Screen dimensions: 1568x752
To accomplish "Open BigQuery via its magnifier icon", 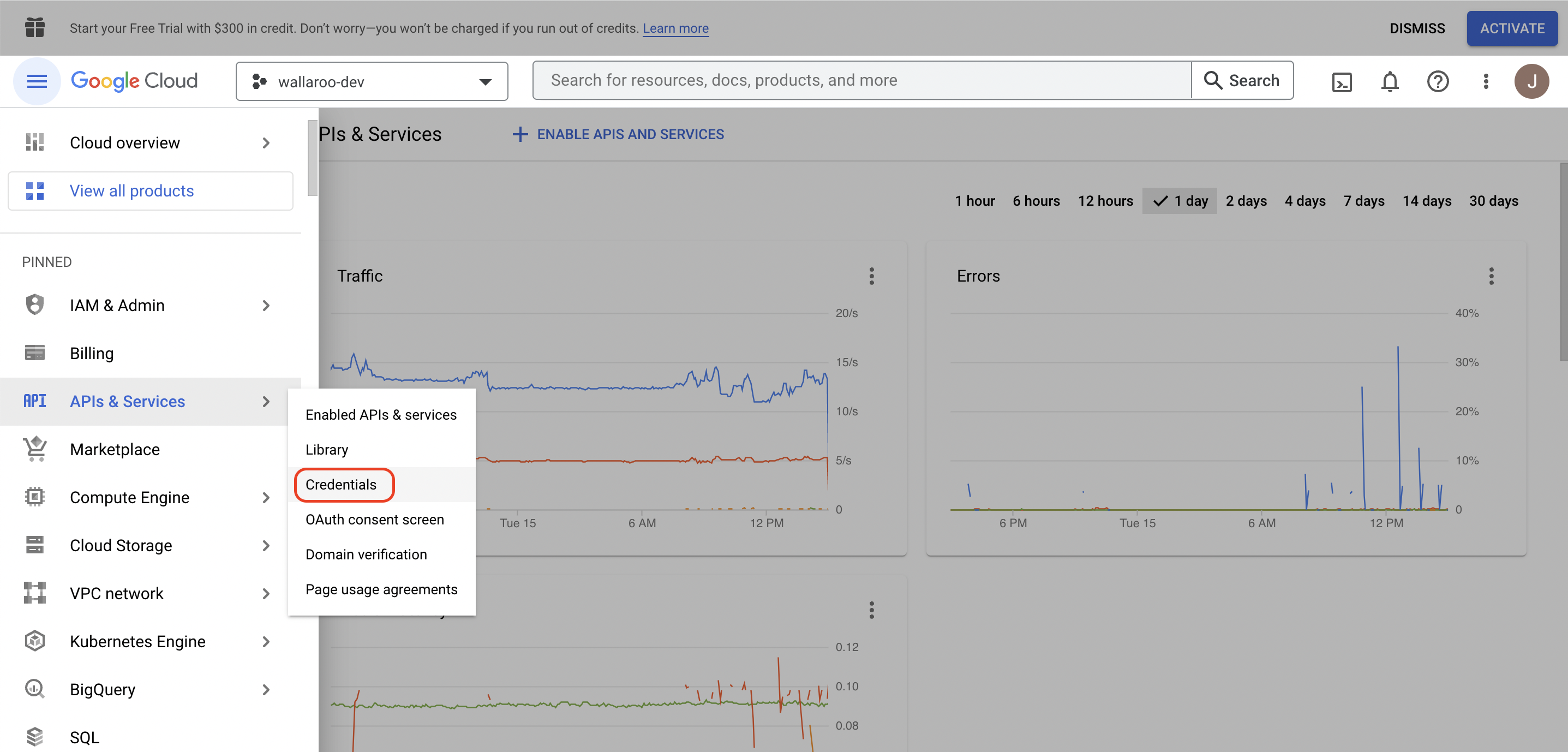I will (x=35, y=689).
